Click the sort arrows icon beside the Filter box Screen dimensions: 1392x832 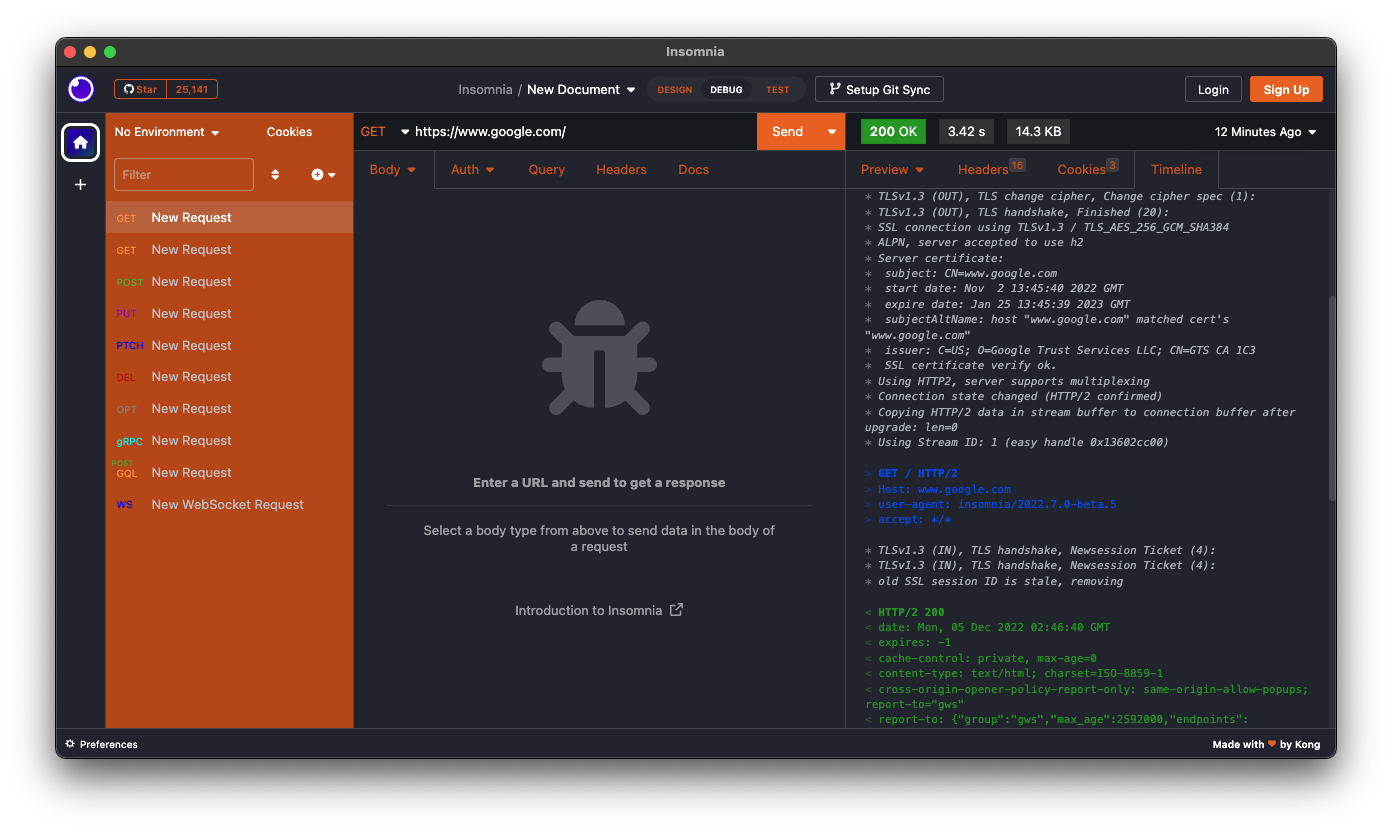coord(275,173)
